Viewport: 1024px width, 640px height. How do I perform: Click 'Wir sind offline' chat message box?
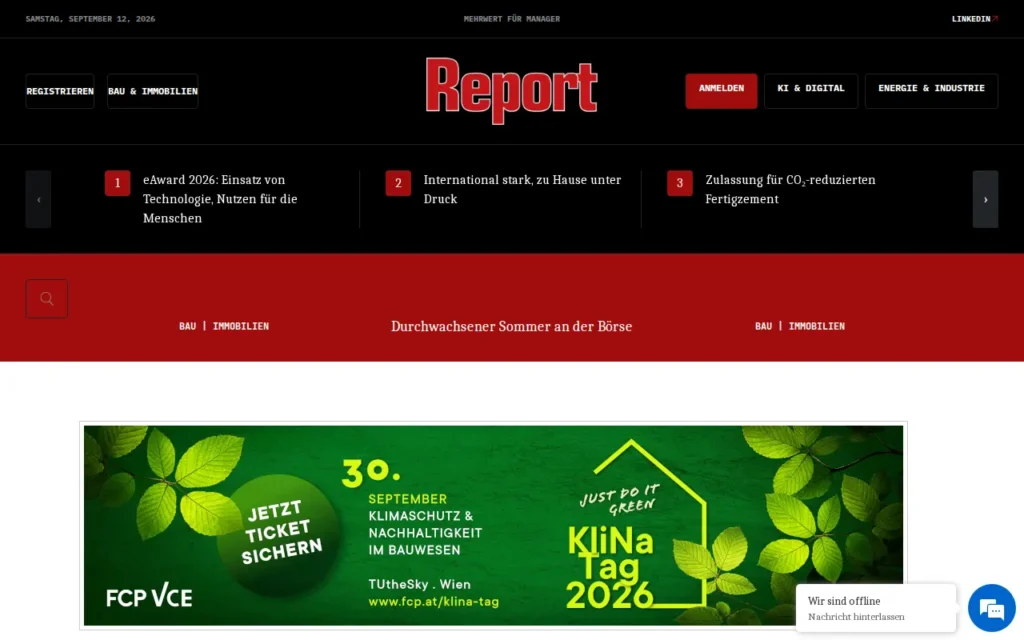click(x=876, y=608)
